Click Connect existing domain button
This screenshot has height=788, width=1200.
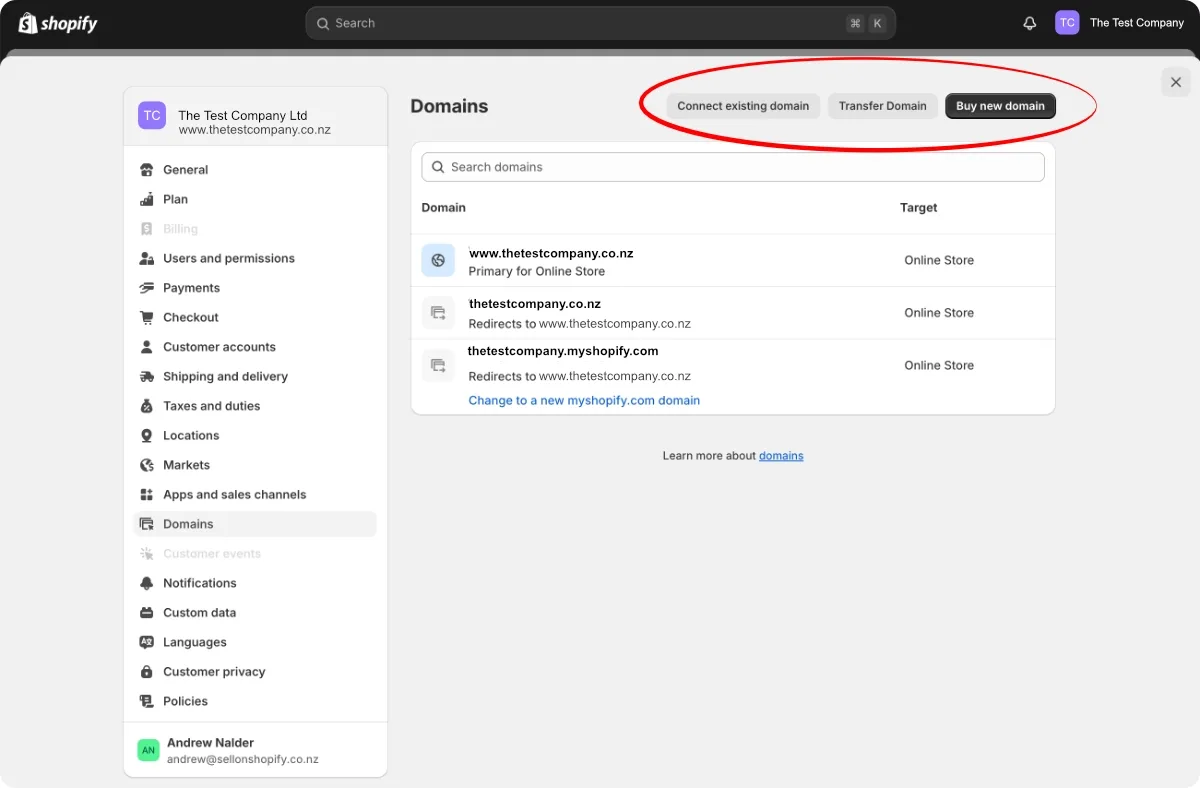pos(743,106)
